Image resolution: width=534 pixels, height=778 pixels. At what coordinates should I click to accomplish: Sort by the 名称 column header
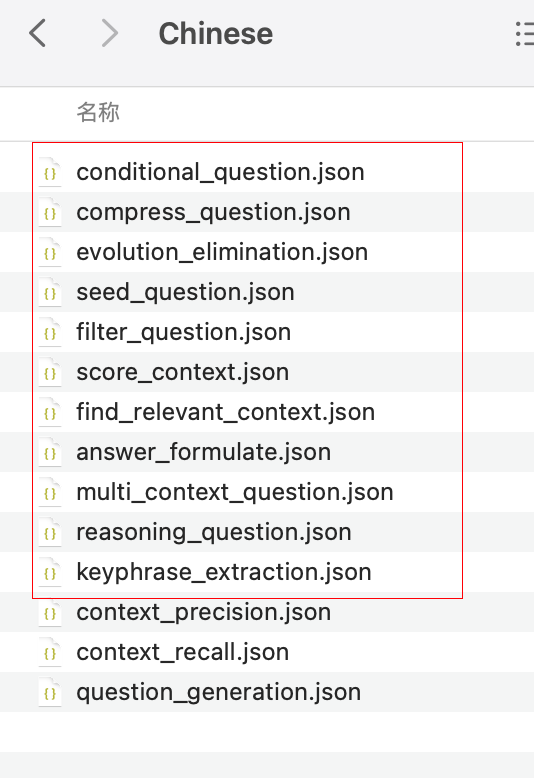[98, 112]
